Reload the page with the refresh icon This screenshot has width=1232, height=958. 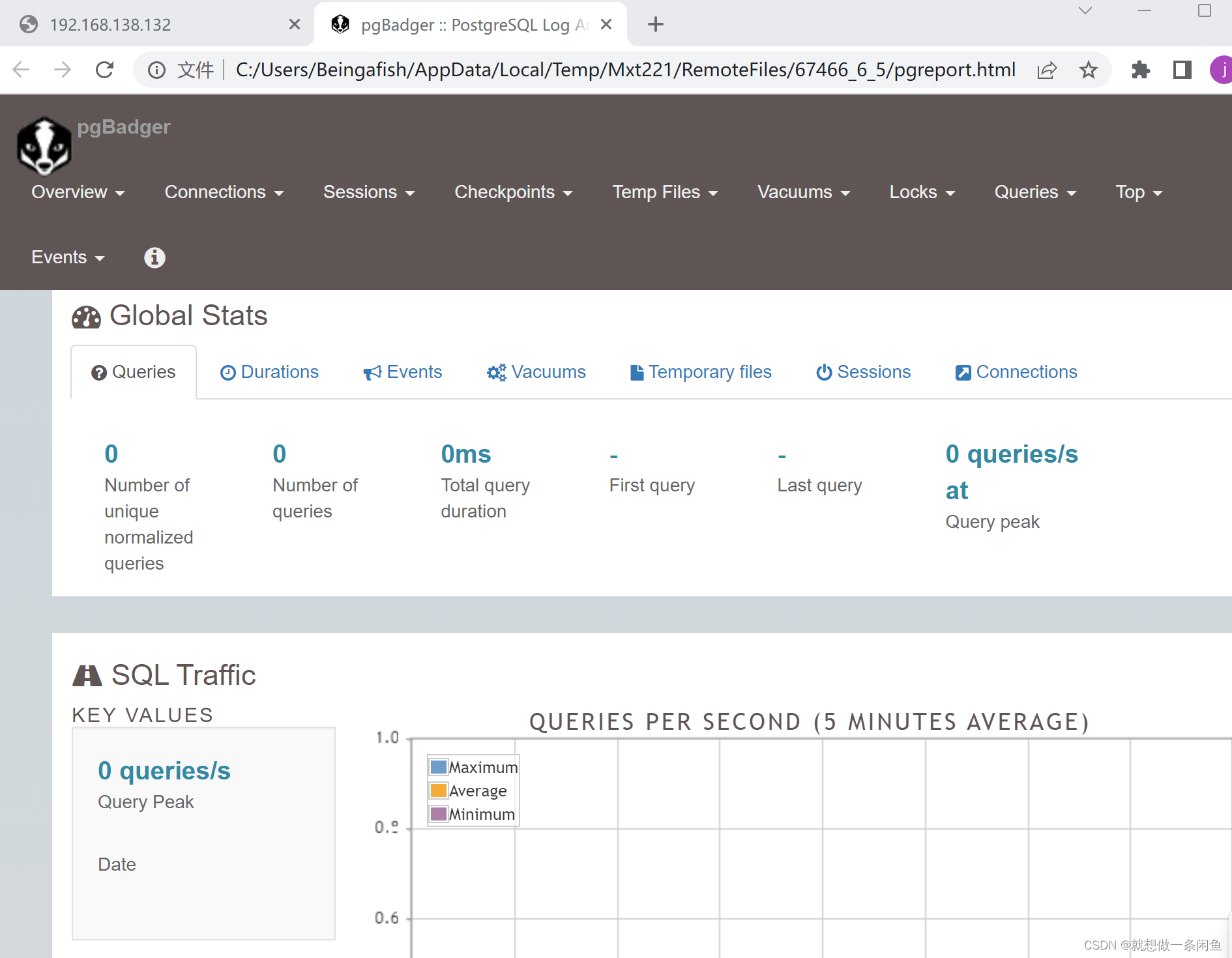[104, 70]
